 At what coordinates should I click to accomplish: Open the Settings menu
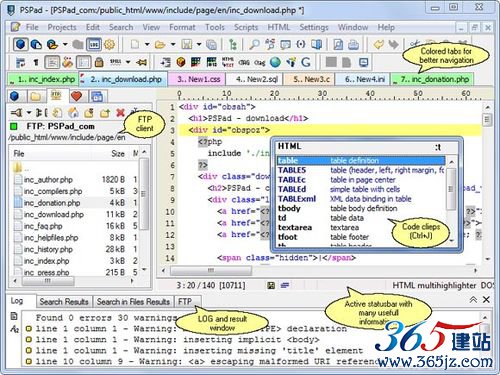(314, 27)
